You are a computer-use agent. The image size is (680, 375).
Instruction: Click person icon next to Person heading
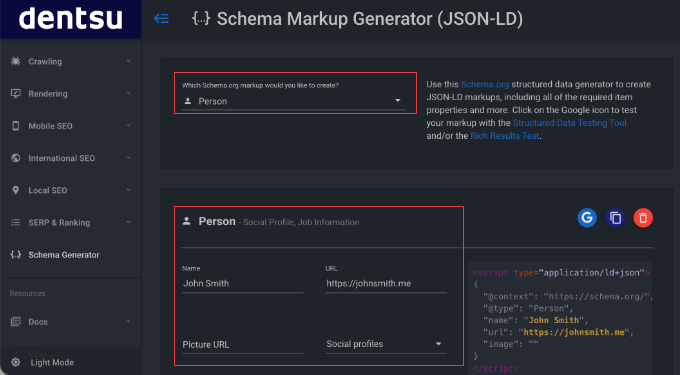tap(186, 221)
